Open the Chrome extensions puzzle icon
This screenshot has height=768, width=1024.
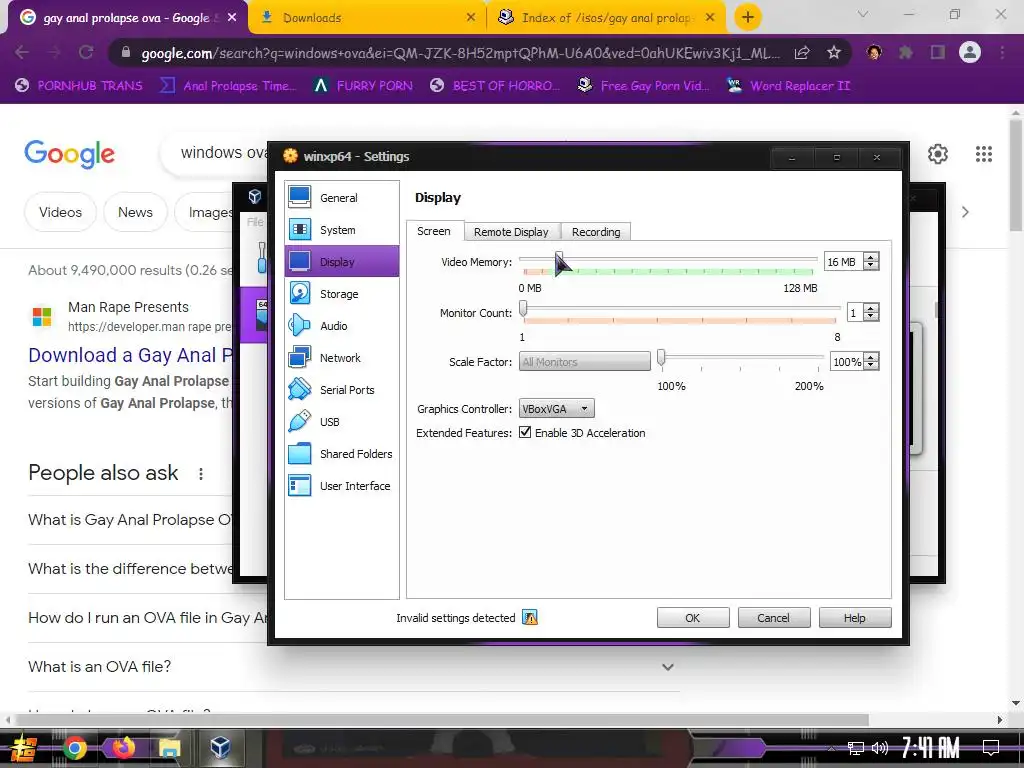[906, 52]
